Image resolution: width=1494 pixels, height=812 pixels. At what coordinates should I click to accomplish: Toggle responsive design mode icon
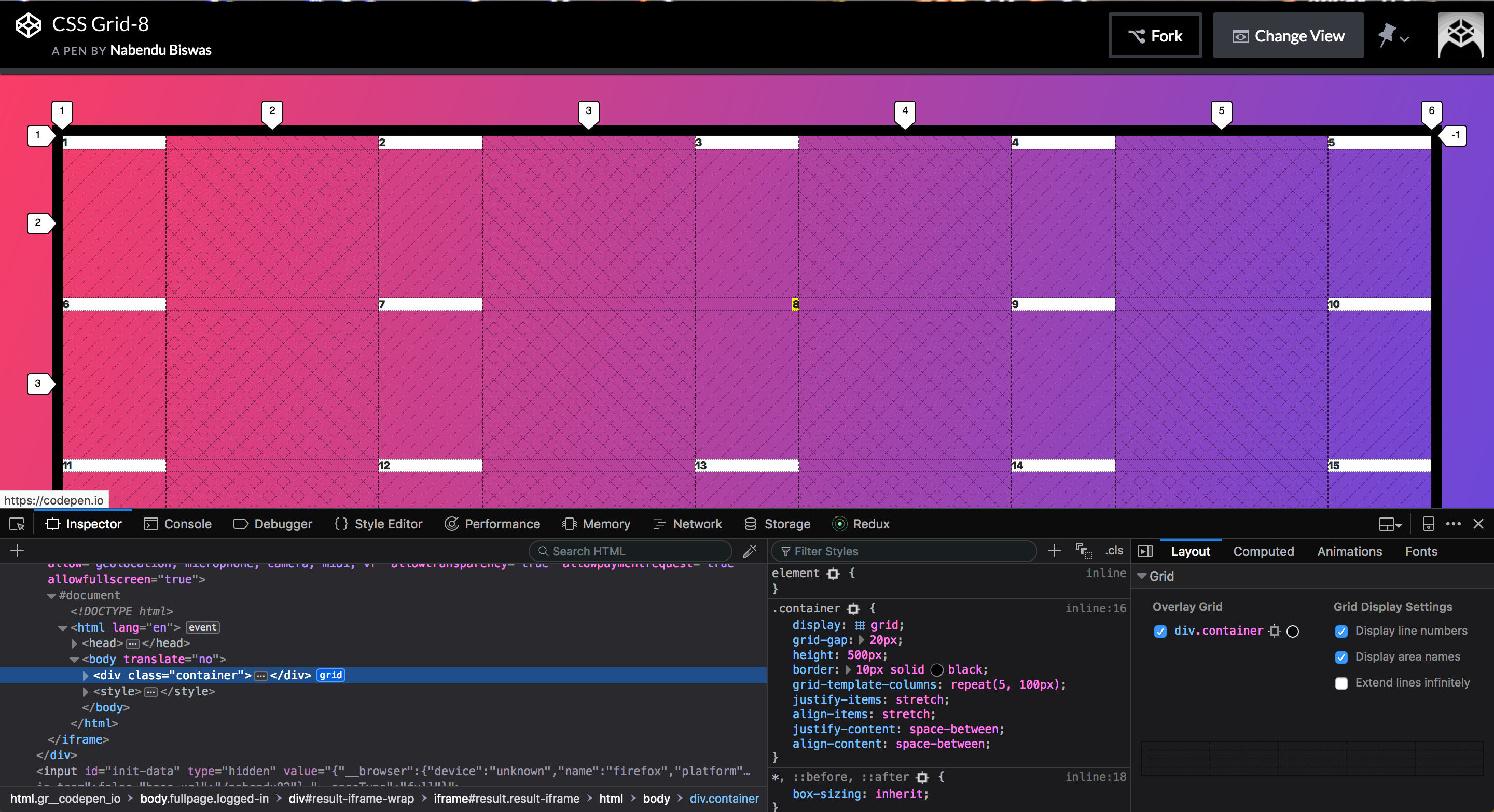tap(1429, 524)
